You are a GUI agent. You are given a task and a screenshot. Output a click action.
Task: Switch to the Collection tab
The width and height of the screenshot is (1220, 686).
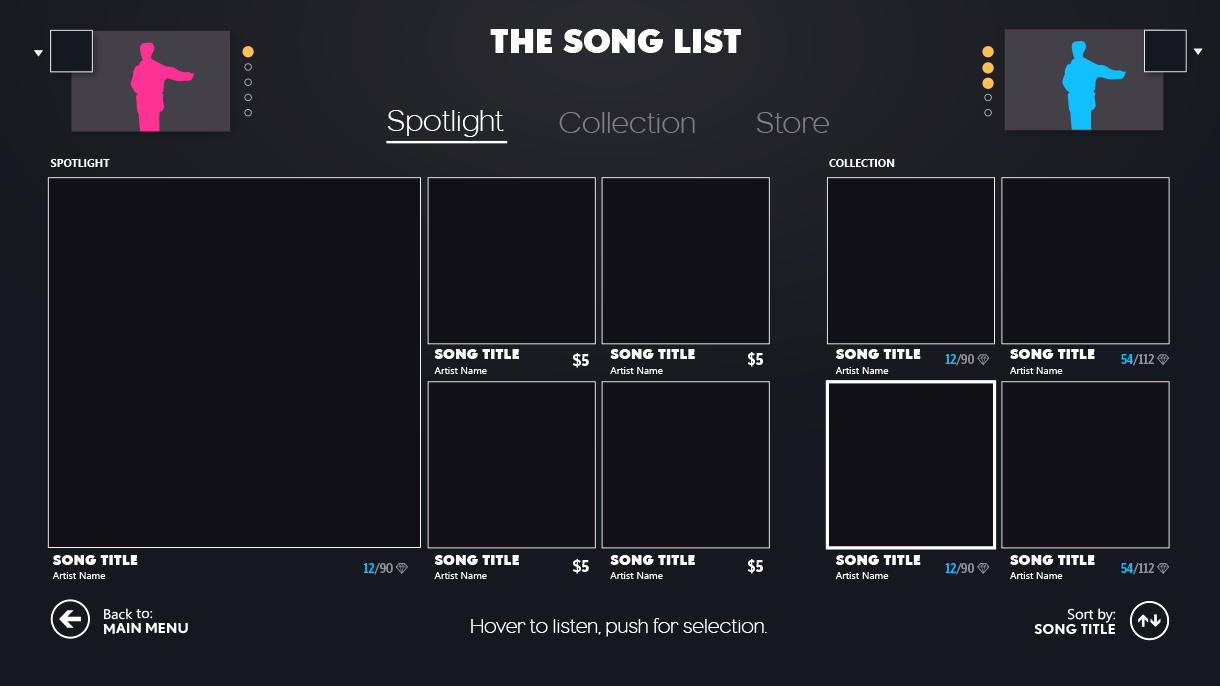[627, 123]
